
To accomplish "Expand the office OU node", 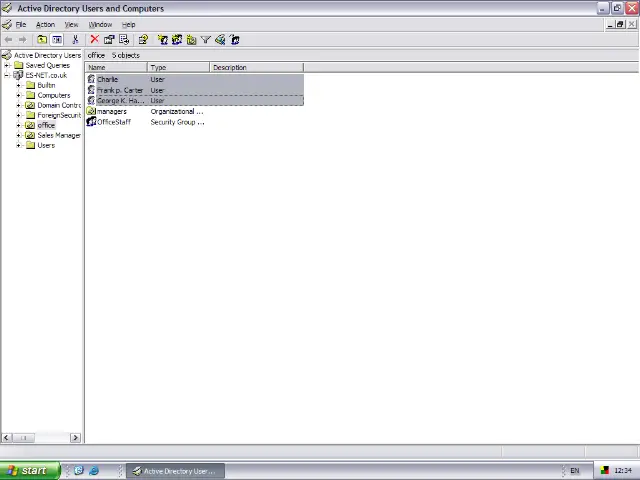I will [x=18, y=125].
